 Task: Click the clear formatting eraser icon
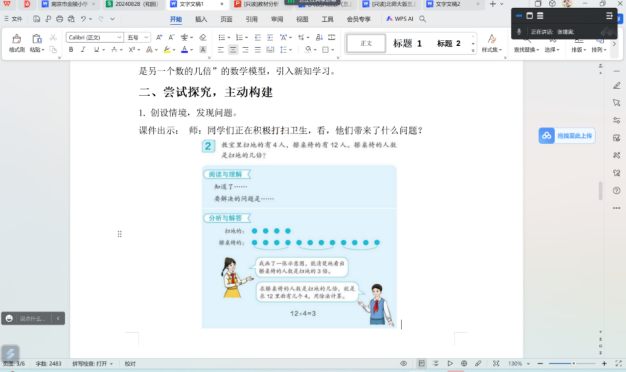point(203,37)
